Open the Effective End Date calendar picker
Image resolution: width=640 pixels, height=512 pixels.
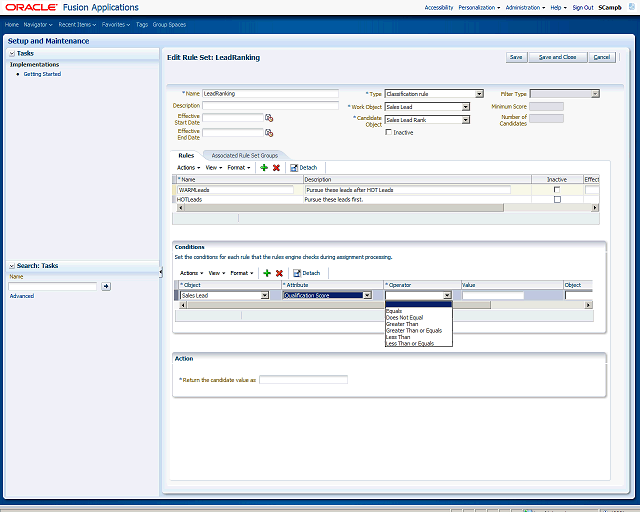click(x=269, y=133)
